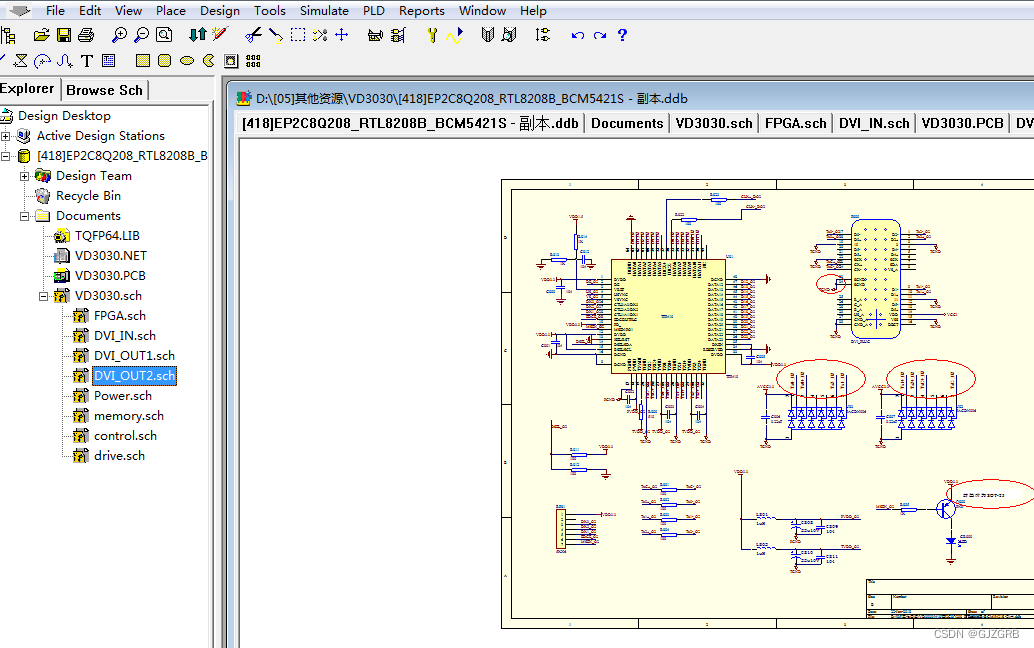This screenshot has height=648, width=1034.
Task: Open Protel help
Action: click(x=621, y=34)
